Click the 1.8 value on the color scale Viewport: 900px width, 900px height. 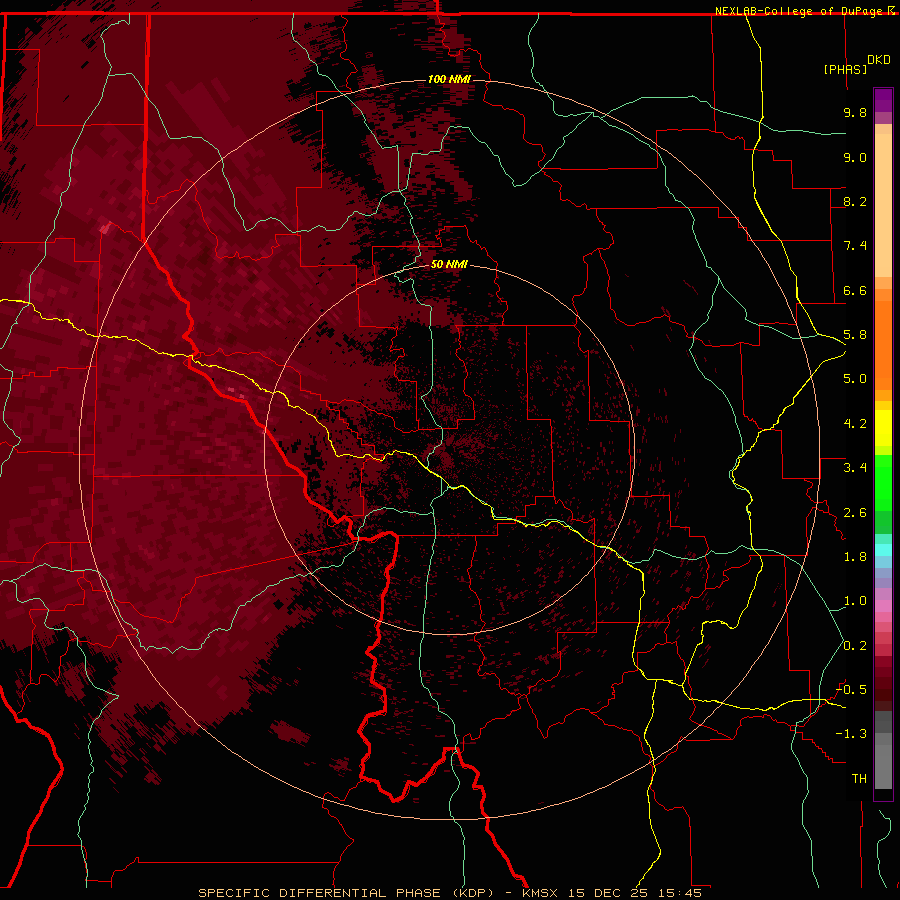pos(855,557)
